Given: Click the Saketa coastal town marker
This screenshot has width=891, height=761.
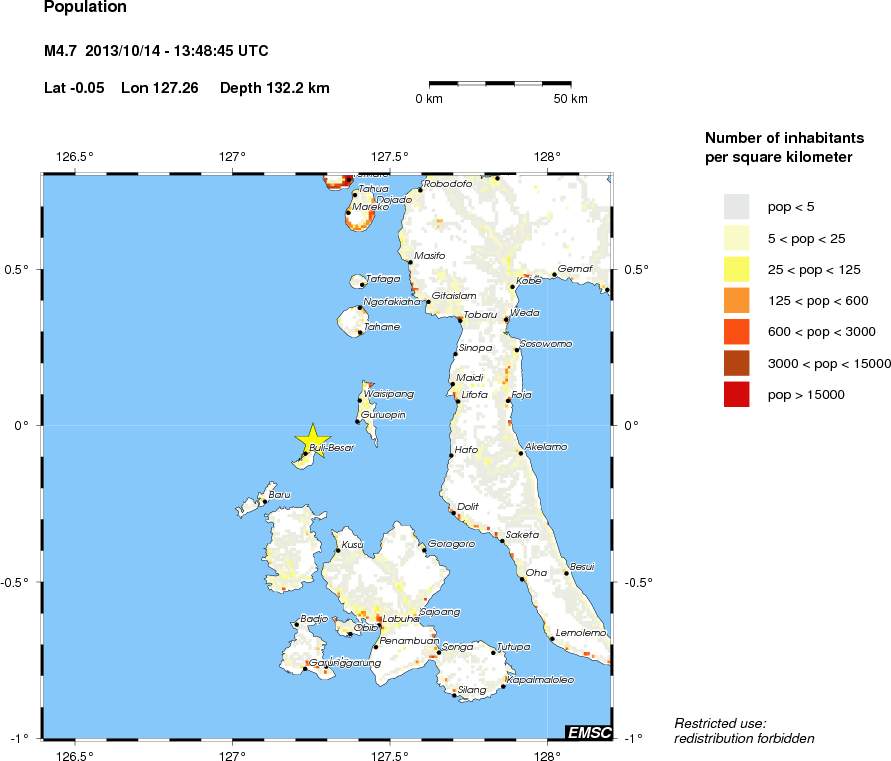Looking at the screenshot, I should click(x=502, y=541).
